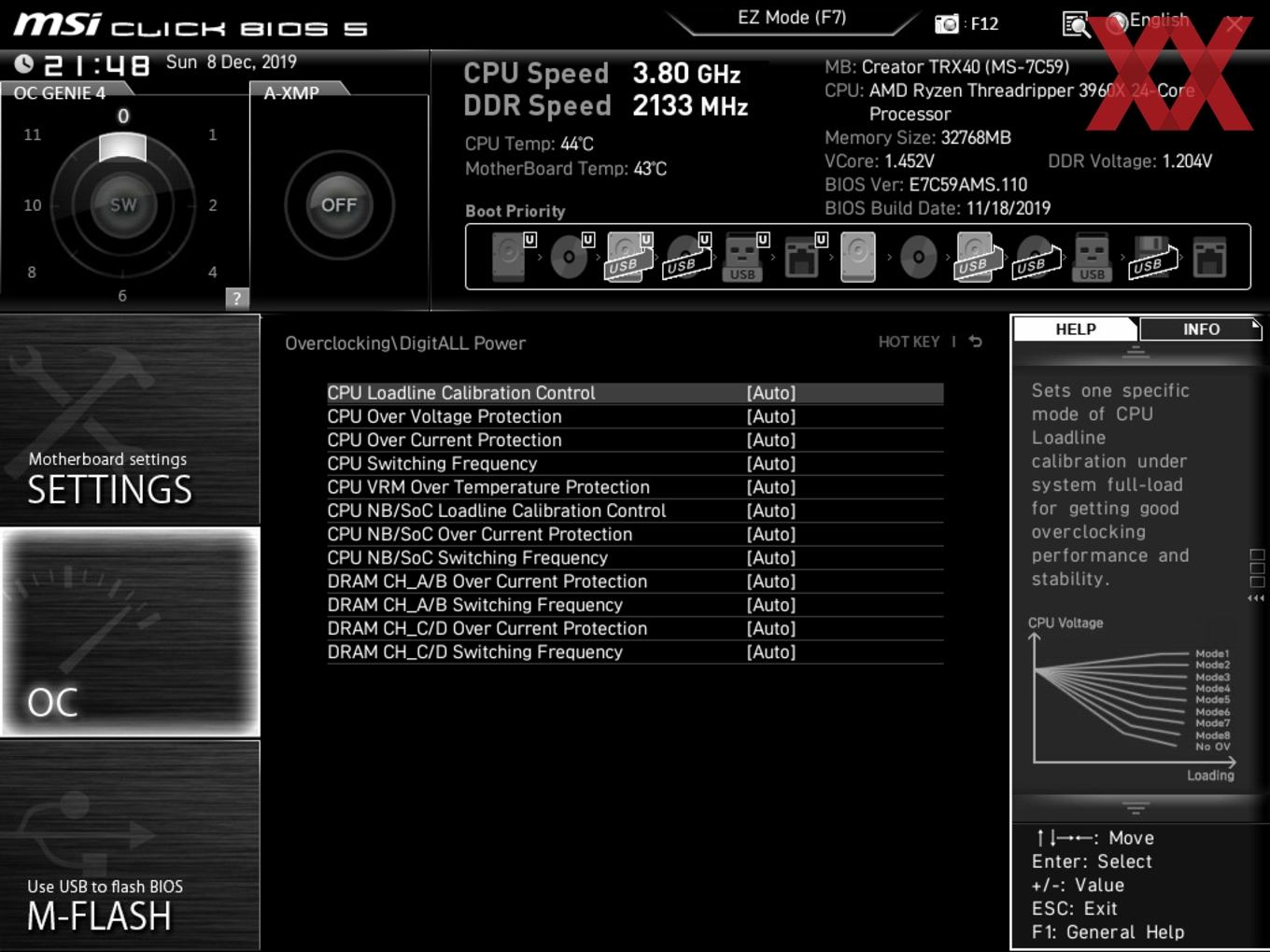Set the OC Genie dial to position 6
Screen dimensions: 1270x952
(122, 295)
